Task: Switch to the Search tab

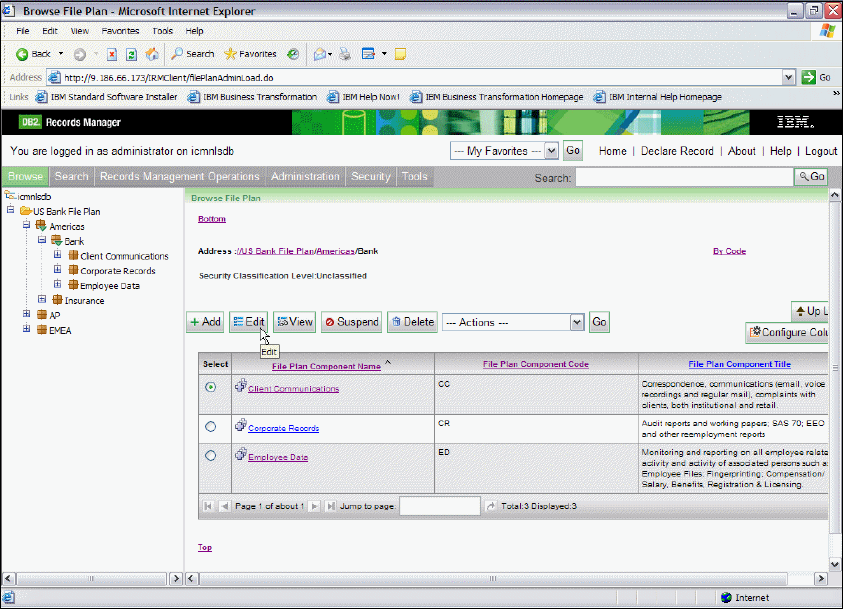Action: [72, 176]
